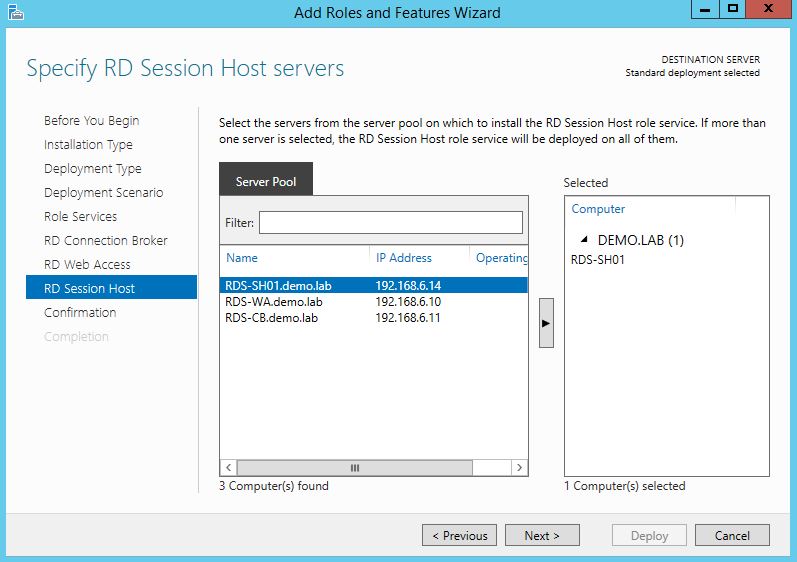Select RDS-CB.demo.lab in server list
Image resolution: width=797 pixels, height=562 pixels.
(x=273, y=318)
